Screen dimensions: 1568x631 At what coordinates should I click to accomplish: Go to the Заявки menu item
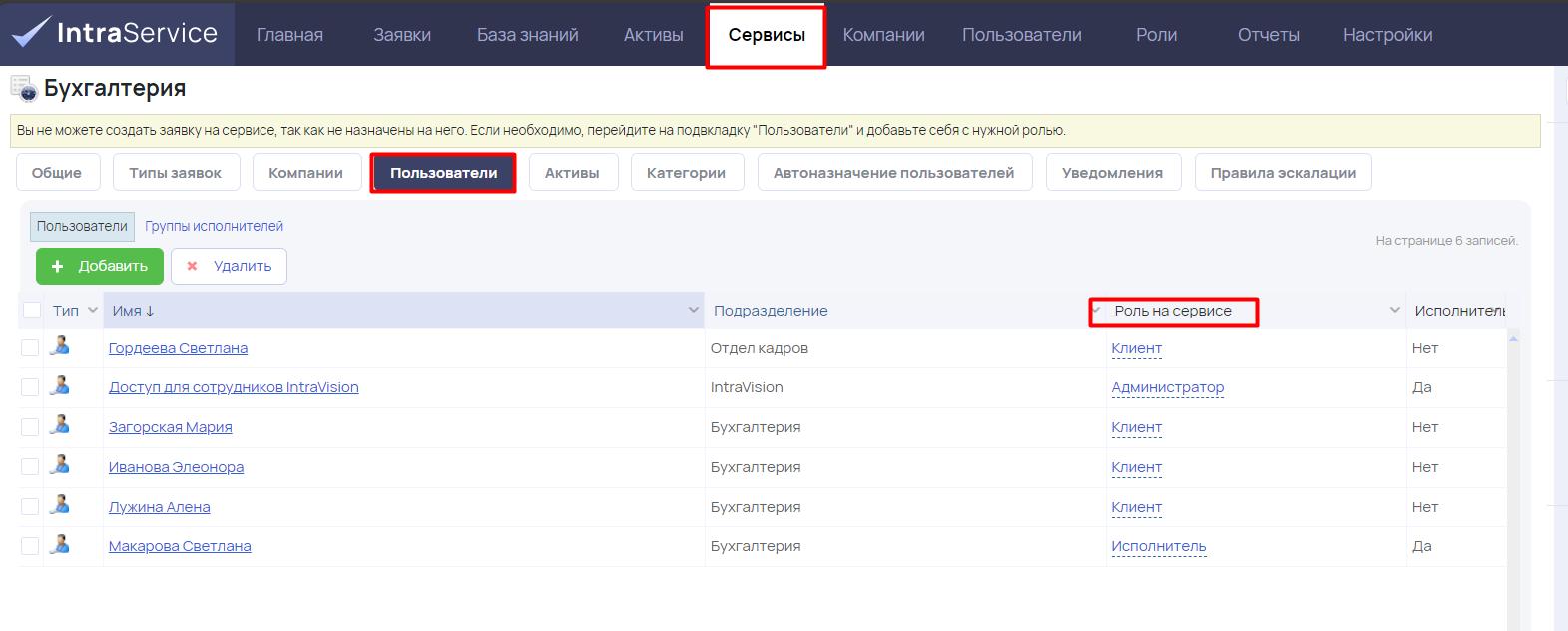[x=402, y=35]
